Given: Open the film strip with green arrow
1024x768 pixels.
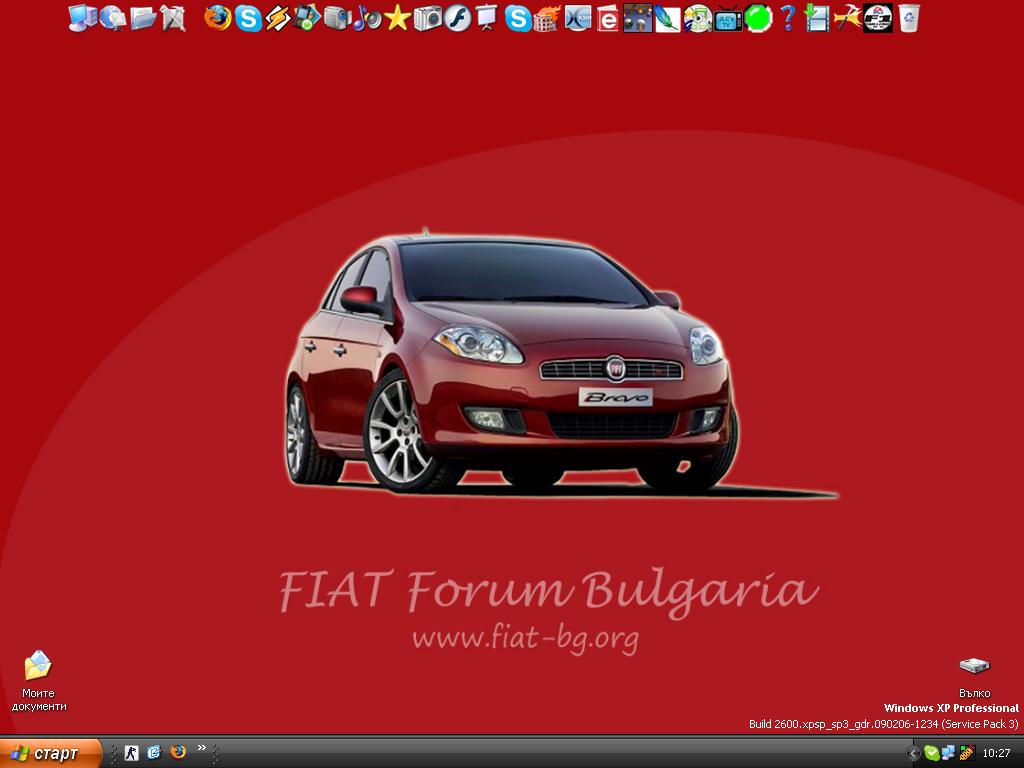Looking at the screenshot, I should [817, 18].
